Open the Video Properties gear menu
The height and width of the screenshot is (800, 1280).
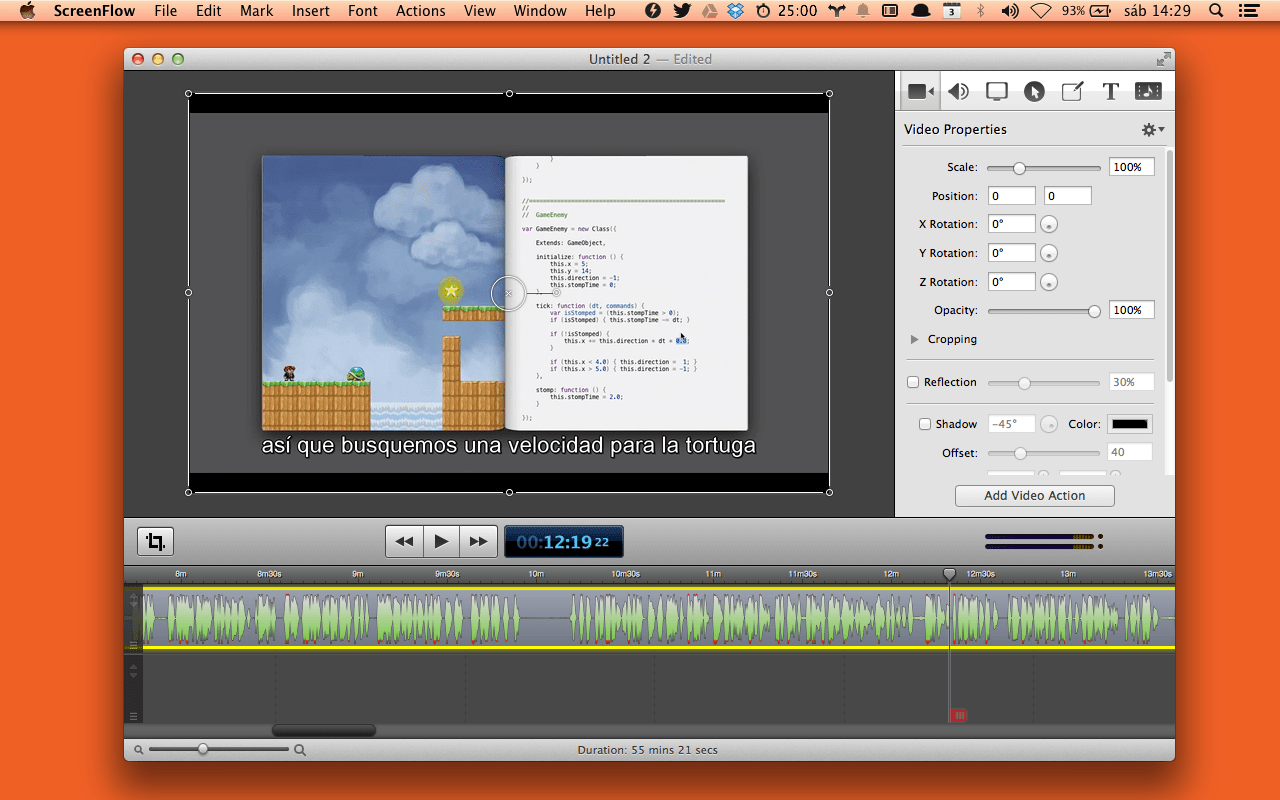pyautogui.click(x=1153, y=130)
